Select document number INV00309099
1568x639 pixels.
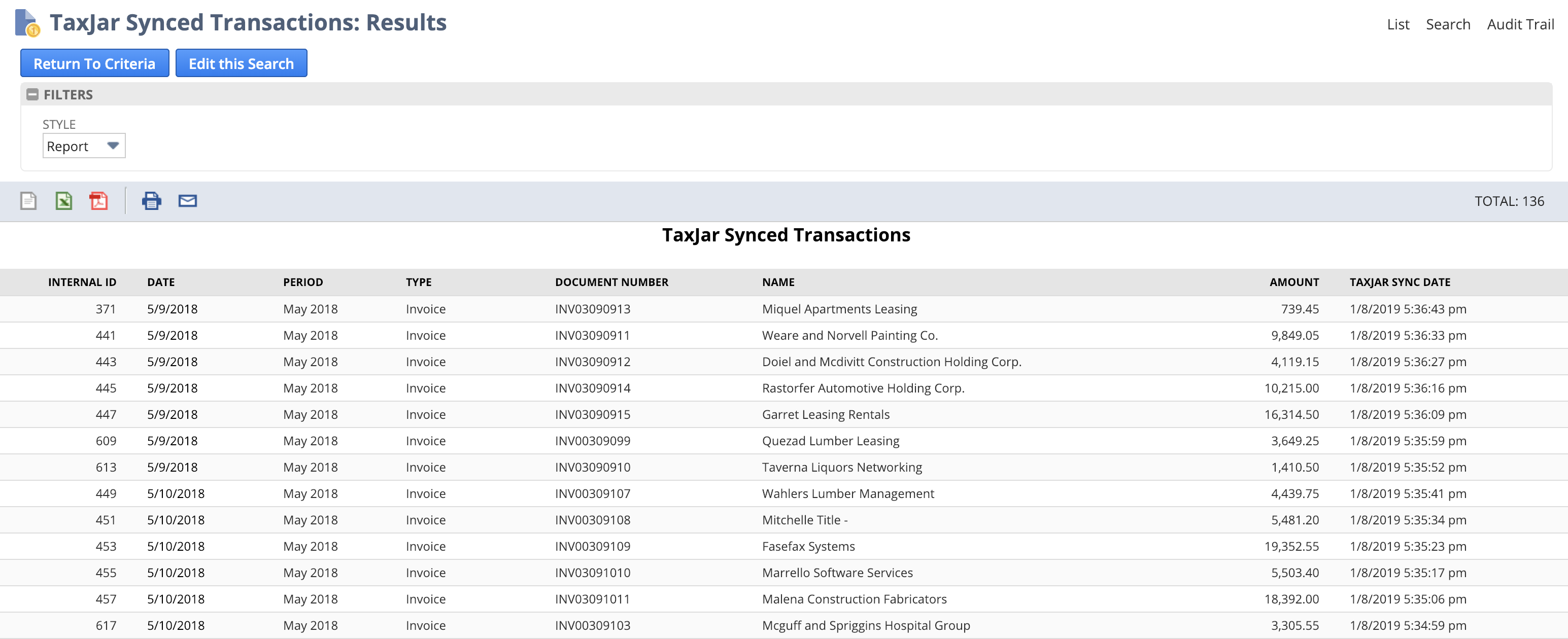pyautogui.click(x=593, y=441)
